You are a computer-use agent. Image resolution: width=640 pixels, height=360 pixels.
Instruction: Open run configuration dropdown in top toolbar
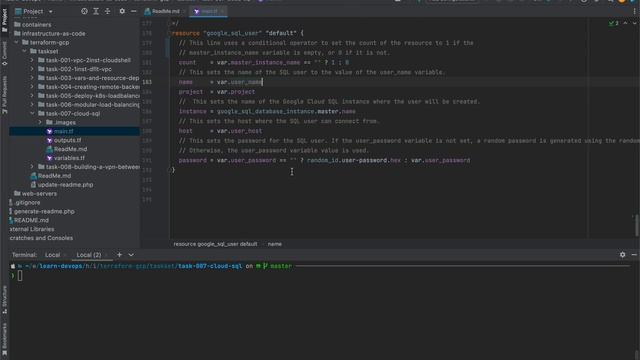[451, 1]
